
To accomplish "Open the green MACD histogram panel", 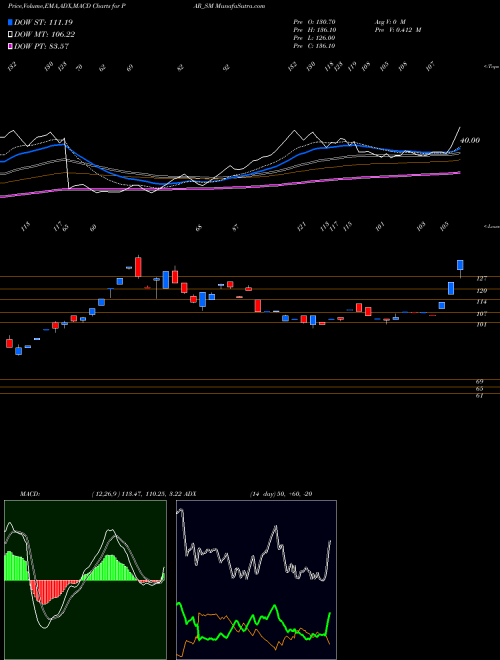I will tap(85, 580).
